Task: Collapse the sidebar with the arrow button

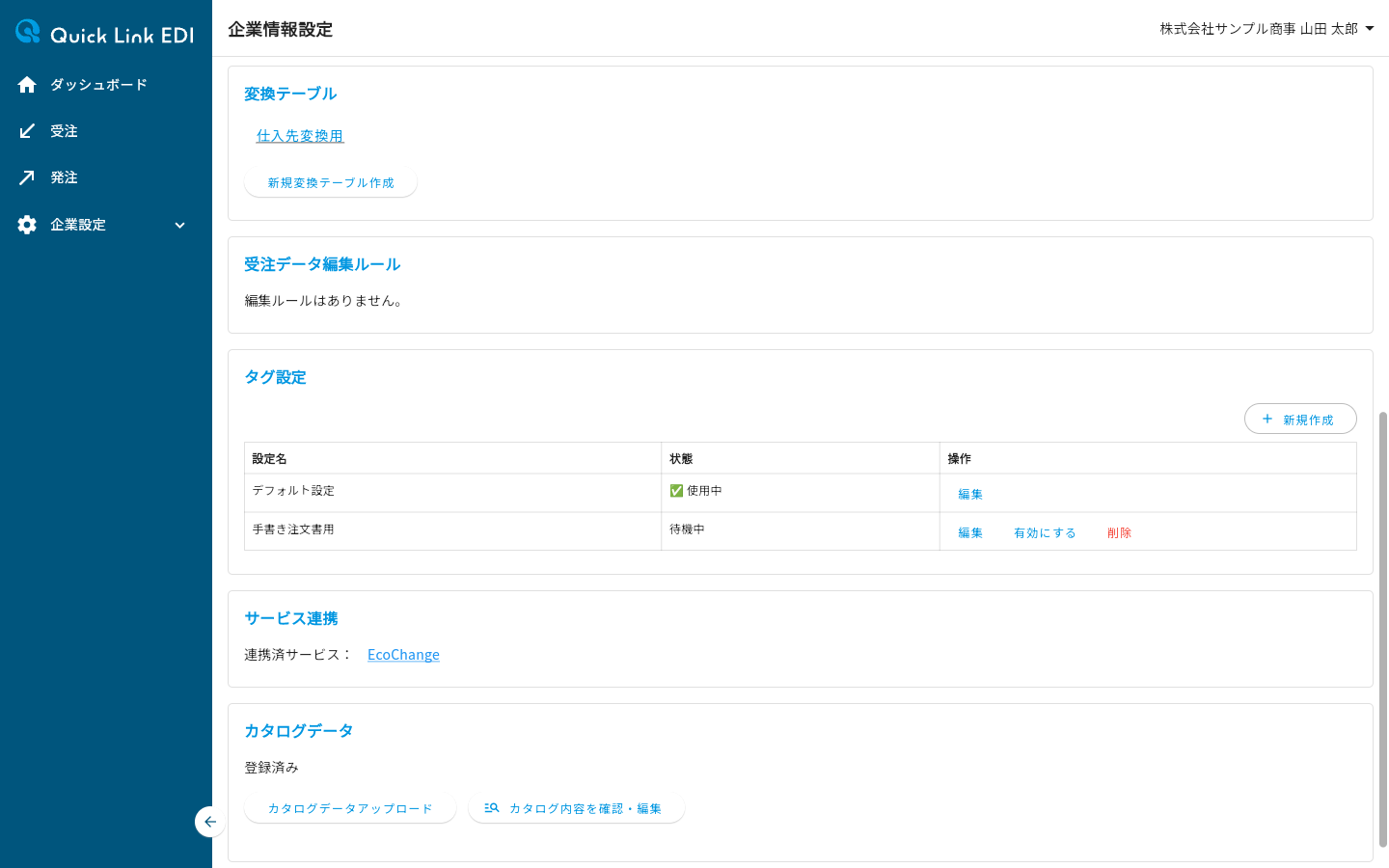Action: tap(209, 822)
